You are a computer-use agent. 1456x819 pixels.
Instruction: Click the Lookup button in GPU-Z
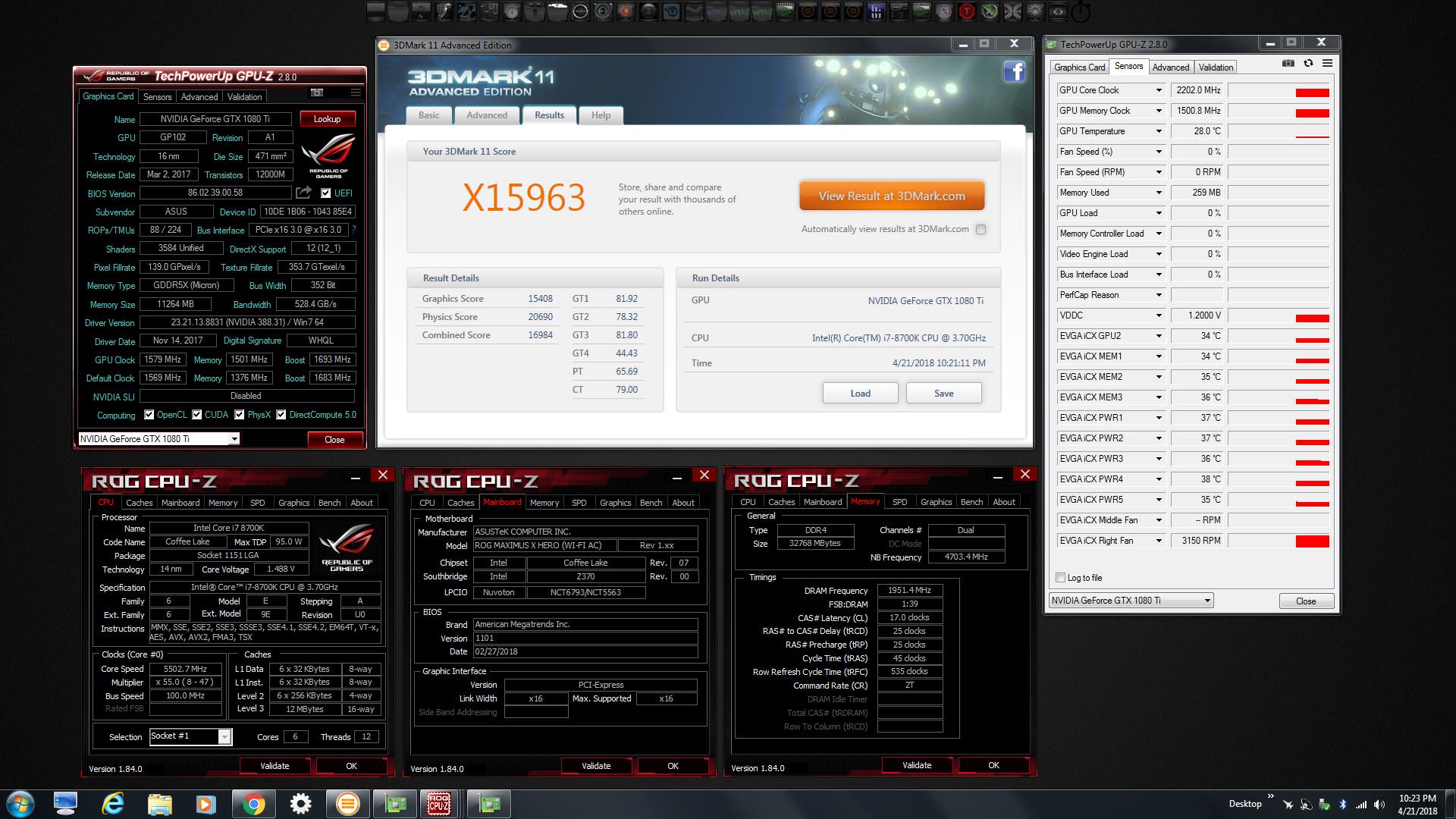pyautogui.click(x=327, y=119)
